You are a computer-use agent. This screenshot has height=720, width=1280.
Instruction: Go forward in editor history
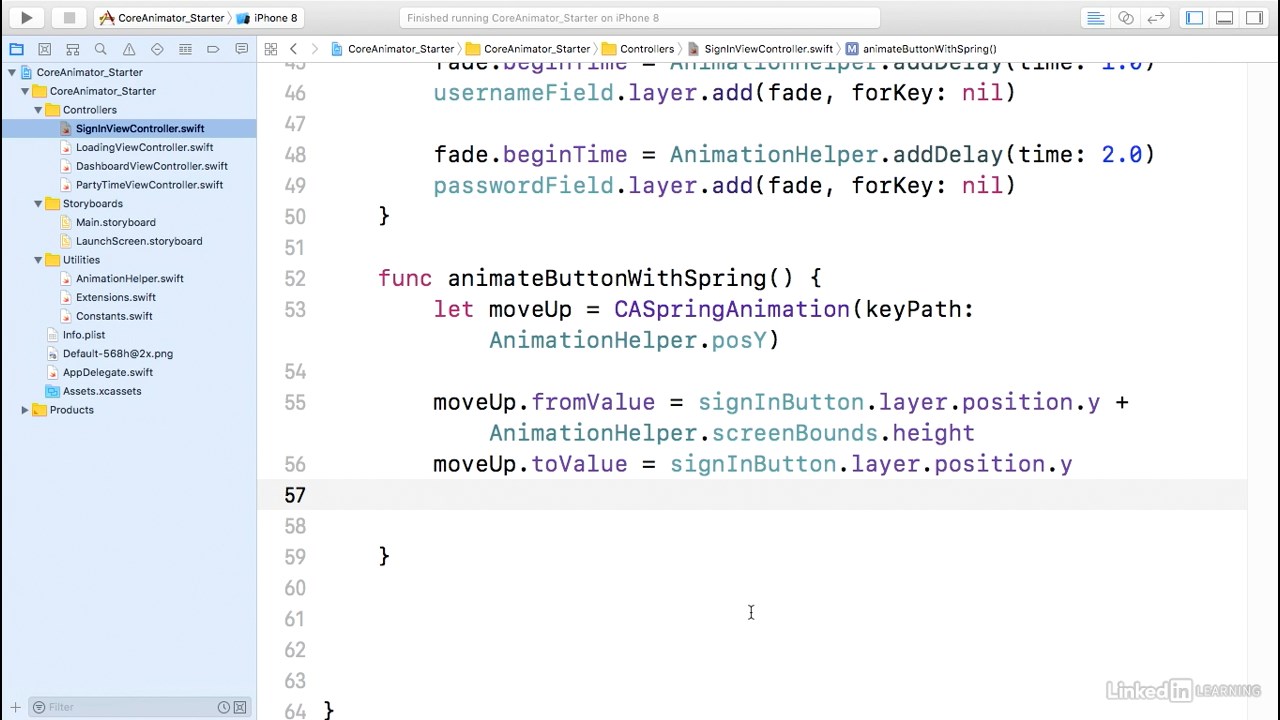314,49
